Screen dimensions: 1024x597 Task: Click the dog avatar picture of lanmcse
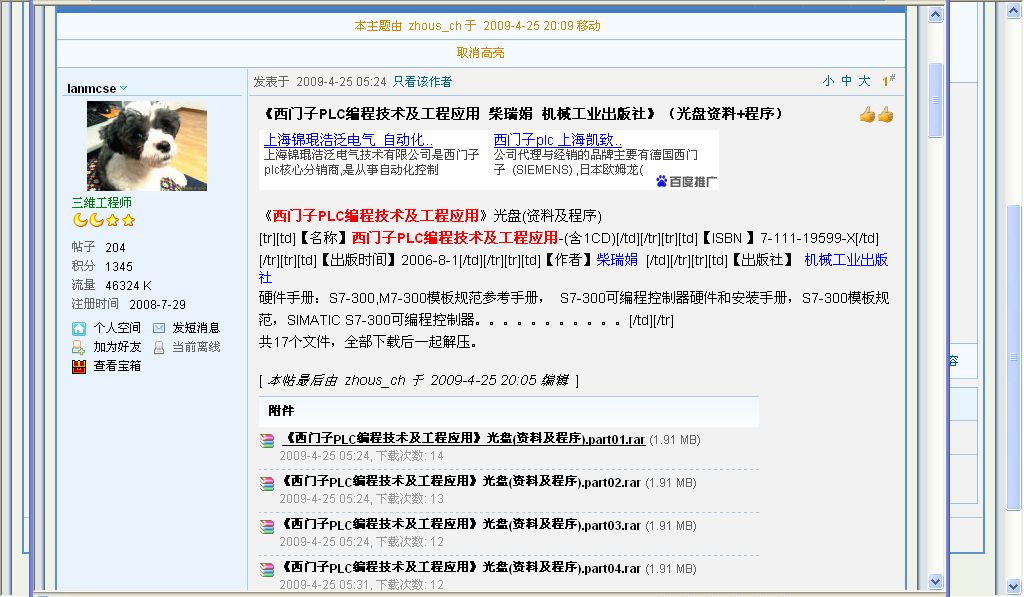(x=147, y=146)
